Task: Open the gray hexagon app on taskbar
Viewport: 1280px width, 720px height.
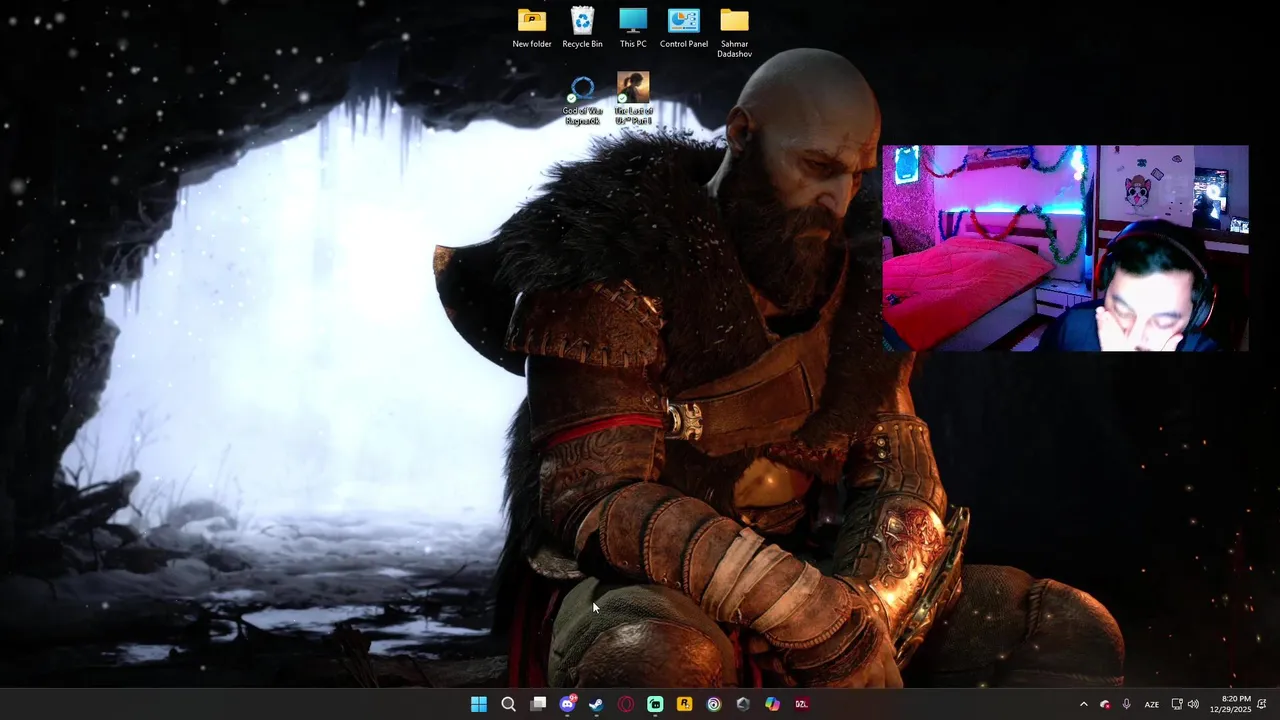Action: pos(743,704)
